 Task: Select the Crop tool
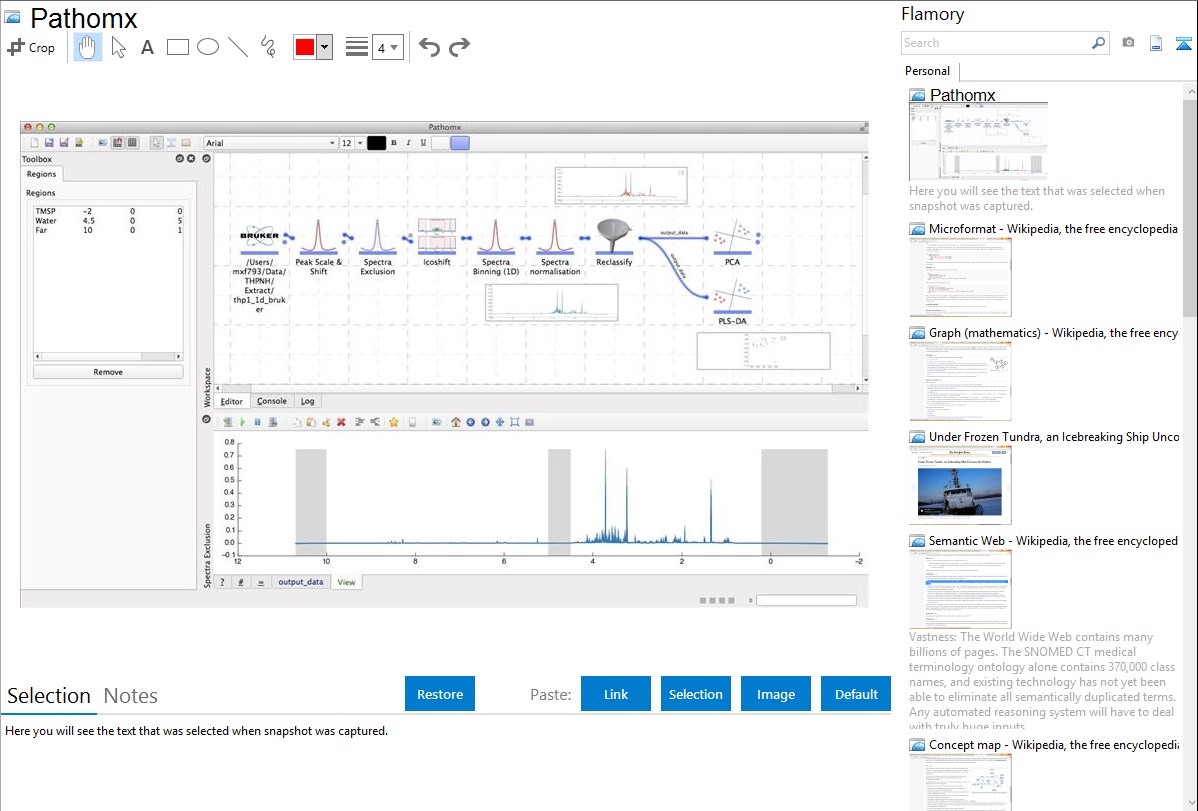[x=31, y=47]
